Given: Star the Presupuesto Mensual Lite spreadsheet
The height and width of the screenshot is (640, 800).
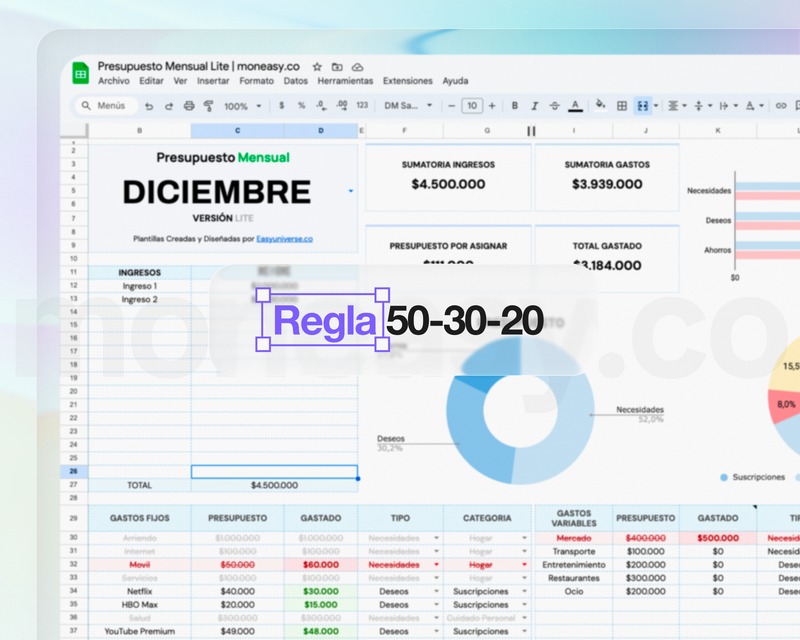Looking at the screenshot, I should point(316,66).
